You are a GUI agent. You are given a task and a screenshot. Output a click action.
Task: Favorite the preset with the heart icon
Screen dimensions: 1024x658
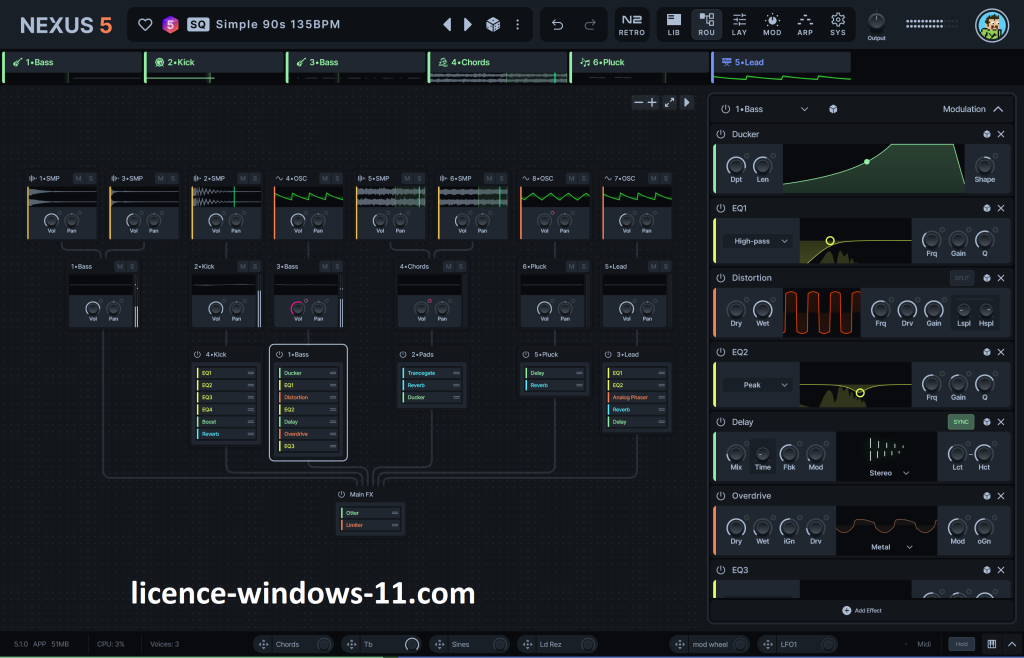[145, 24]
